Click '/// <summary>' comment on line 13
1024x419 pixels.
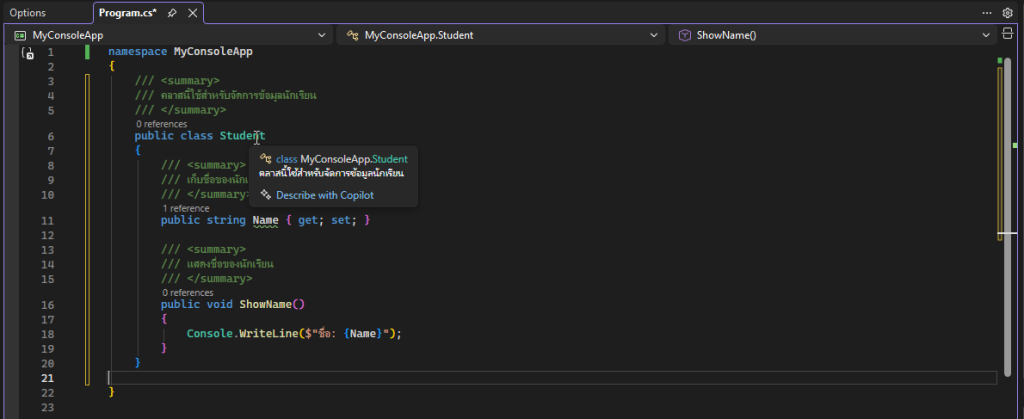pyautogui.click(x=203, y=249)
